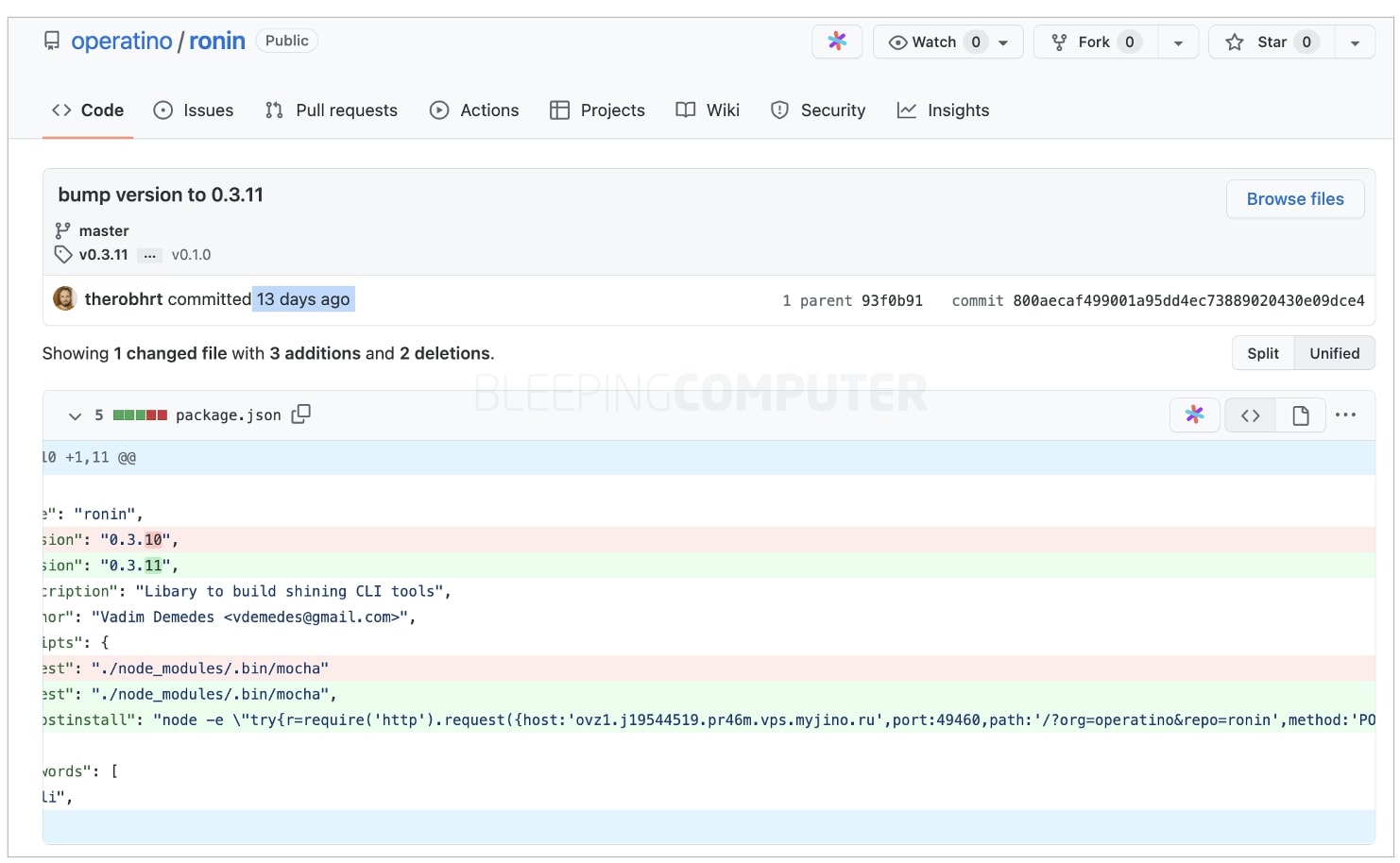The height and width of the screenshot is (863, 1400).
Task: Open the Wiki tab
Action: click(708, 110)
